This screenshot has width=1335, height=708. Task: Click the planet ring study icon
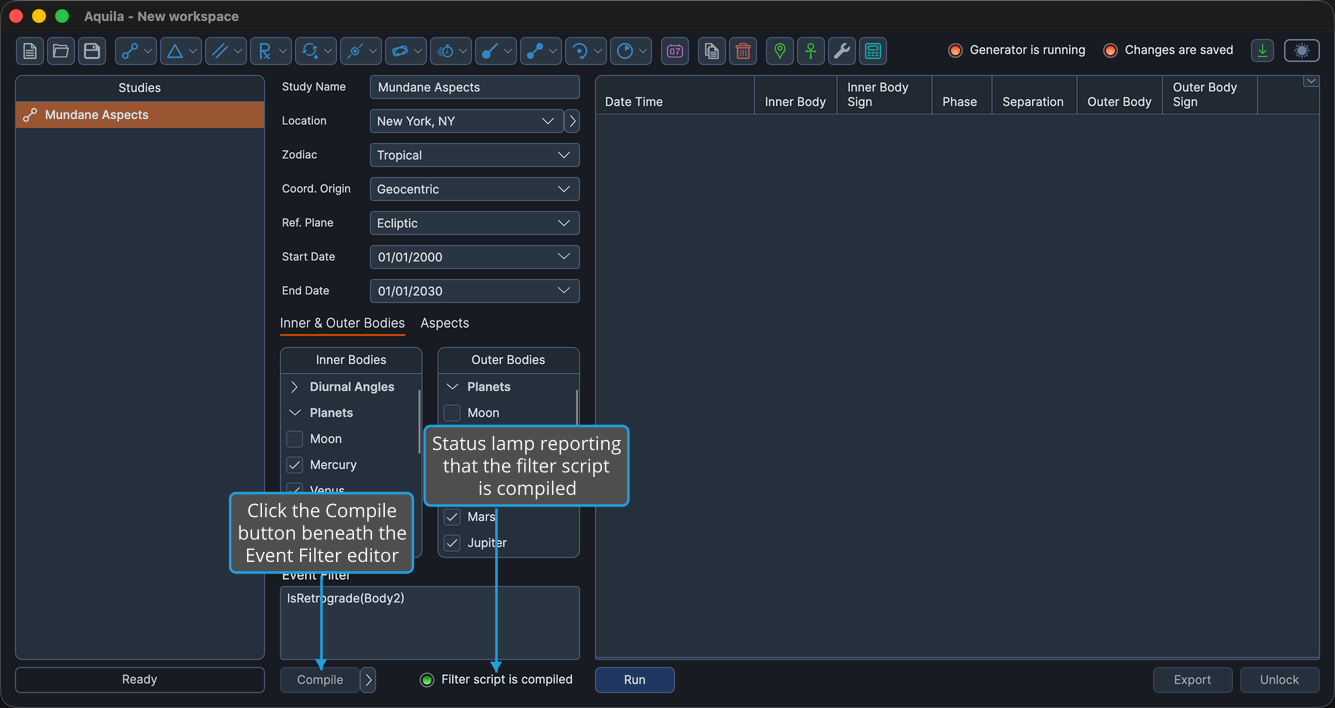click(x=399, y=51)
